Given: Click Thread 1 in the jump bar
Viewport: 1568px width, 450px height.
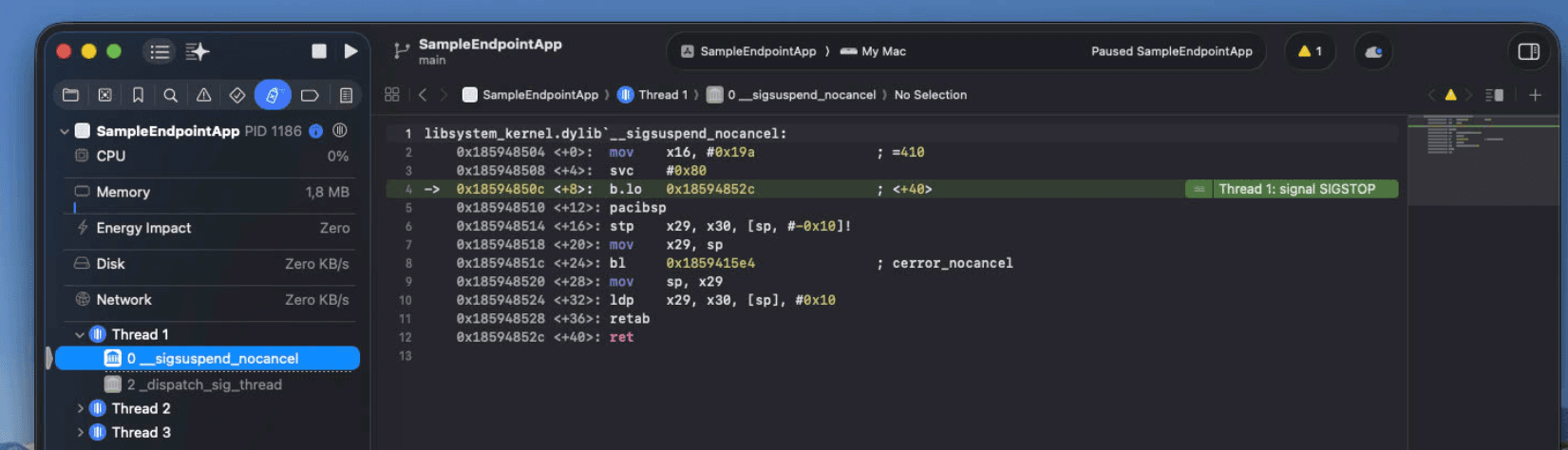Looking at the screenshot, I should pos(652,95).
